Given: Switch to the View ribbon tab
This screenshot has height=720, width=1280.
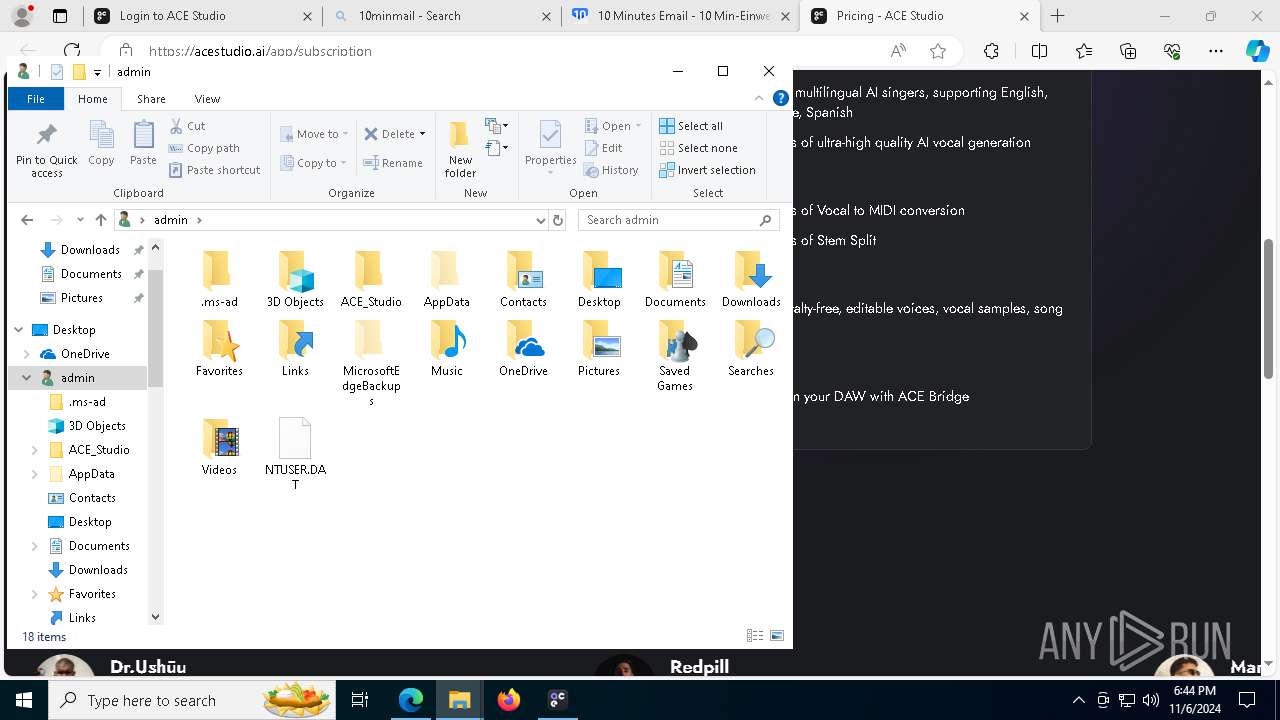Looking at the screenshot, I should [x=207, y=99].
